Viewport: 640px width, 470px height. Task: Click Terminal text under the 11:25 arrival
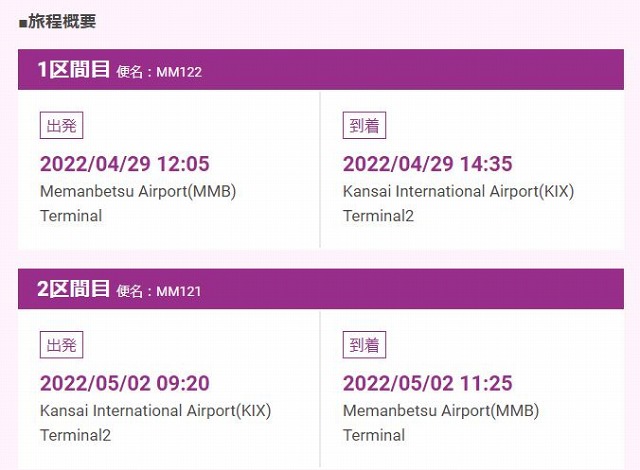coord(374,436)
